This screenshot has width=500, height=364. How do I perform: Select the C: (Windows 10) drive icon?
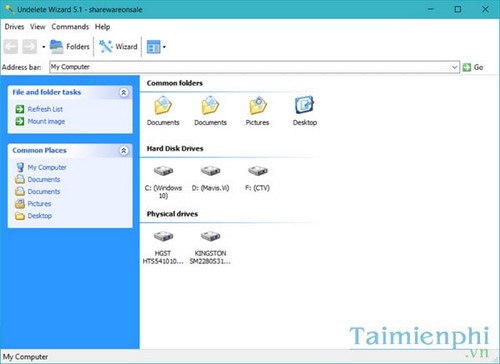point(163,171)
